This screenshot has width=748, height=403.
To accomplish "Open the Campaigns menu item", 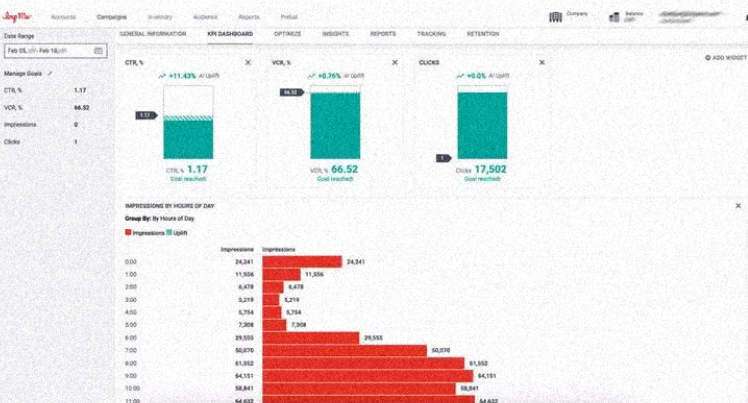I will pos(112,18).
